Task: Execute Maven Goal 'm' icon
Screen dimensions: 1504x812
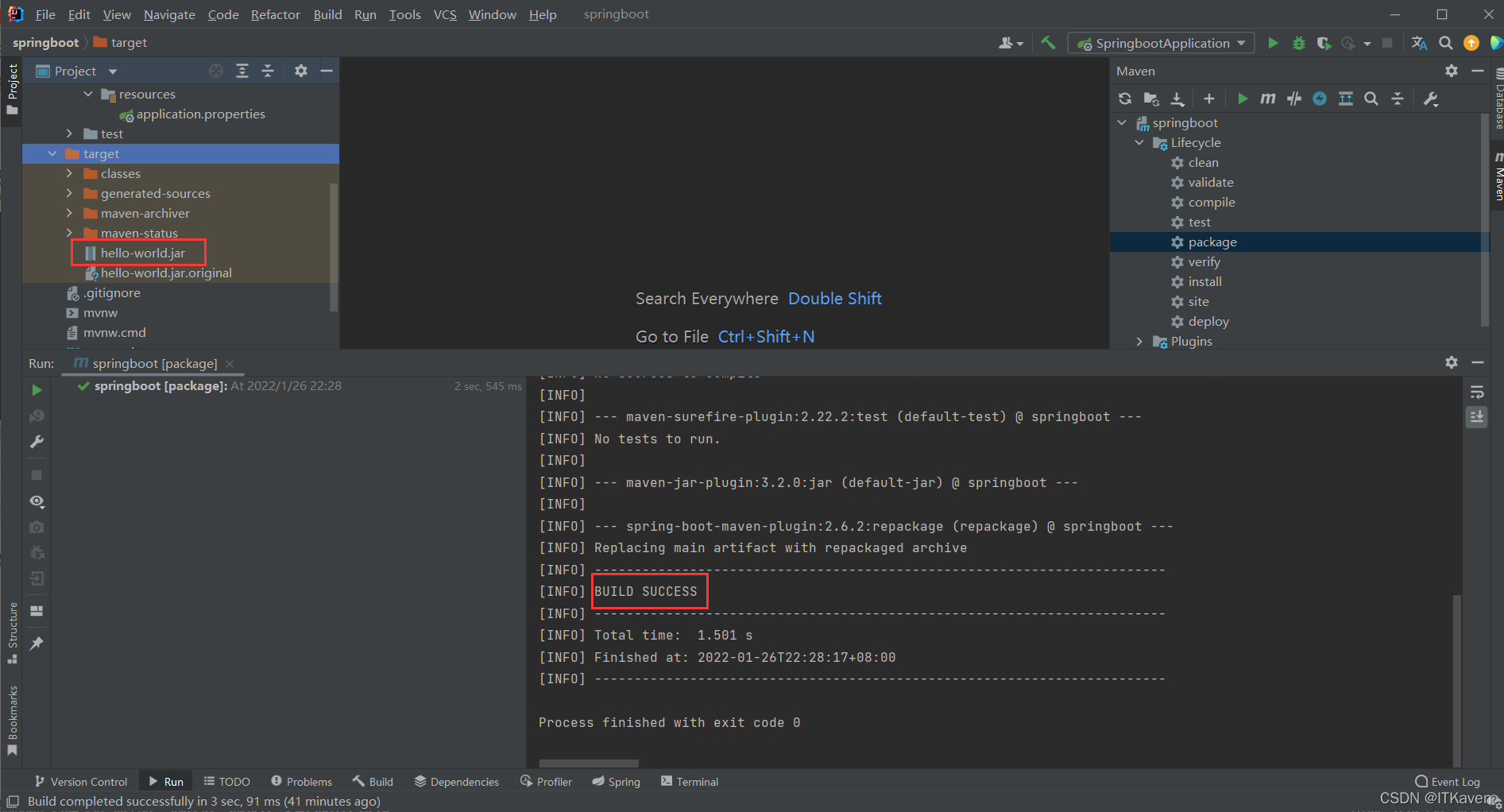Action: coord(1268,99)
